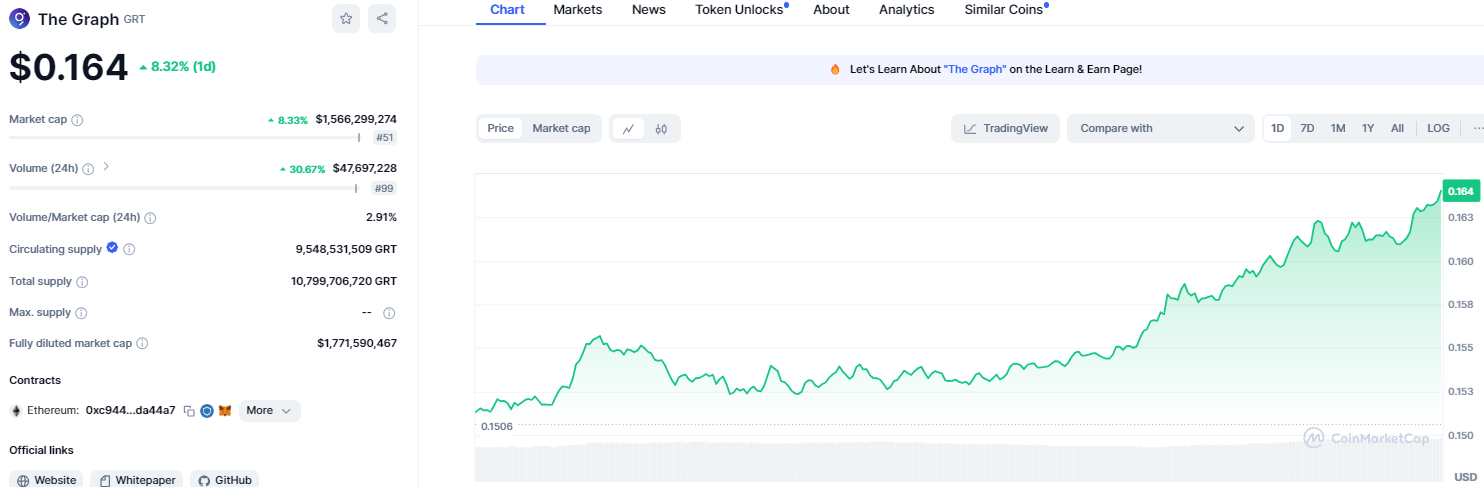Toggle LOG scale on chart
Viewport: 1484px width, 487px height.
[x=1438, y=128]
